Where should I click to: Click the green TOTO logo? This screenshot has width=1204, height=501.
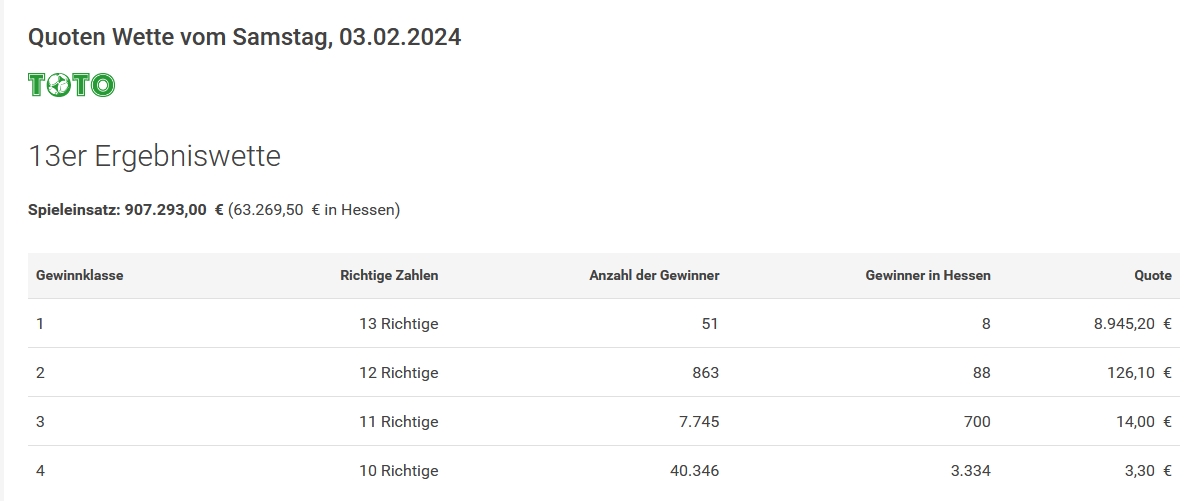[72, 85]
